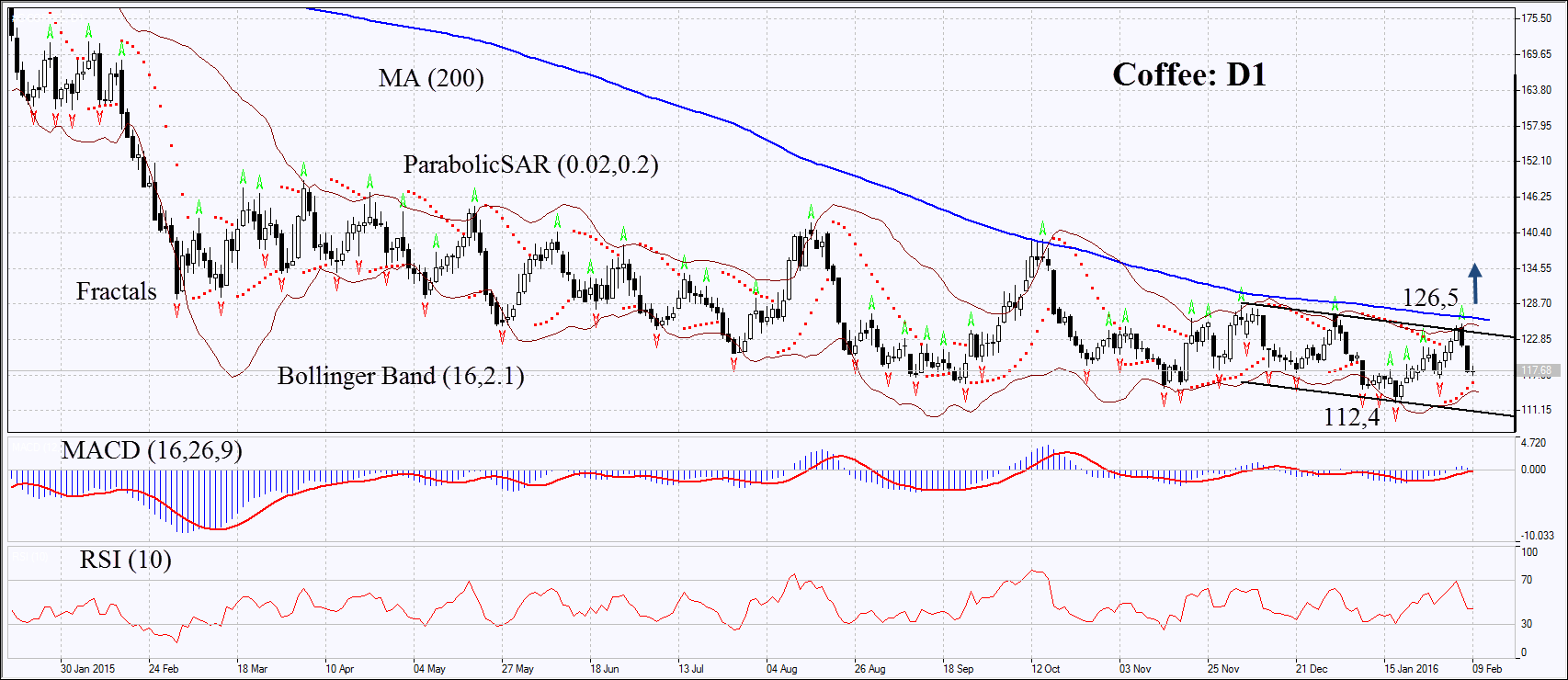The height and width of the screenshot is (680, 1568).
Task: Click the '18 Mar' date label
Action: point(252,669)
